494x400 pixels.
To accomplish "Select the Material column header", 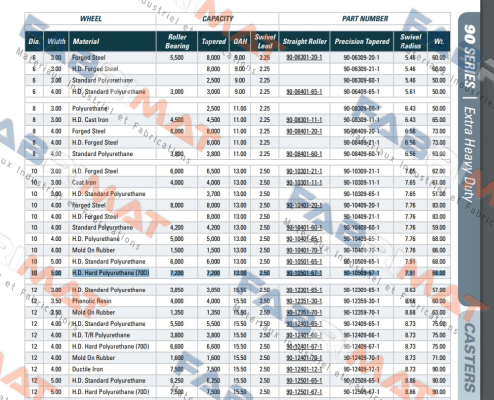I will pyautogui.click(x=113, y=41).
